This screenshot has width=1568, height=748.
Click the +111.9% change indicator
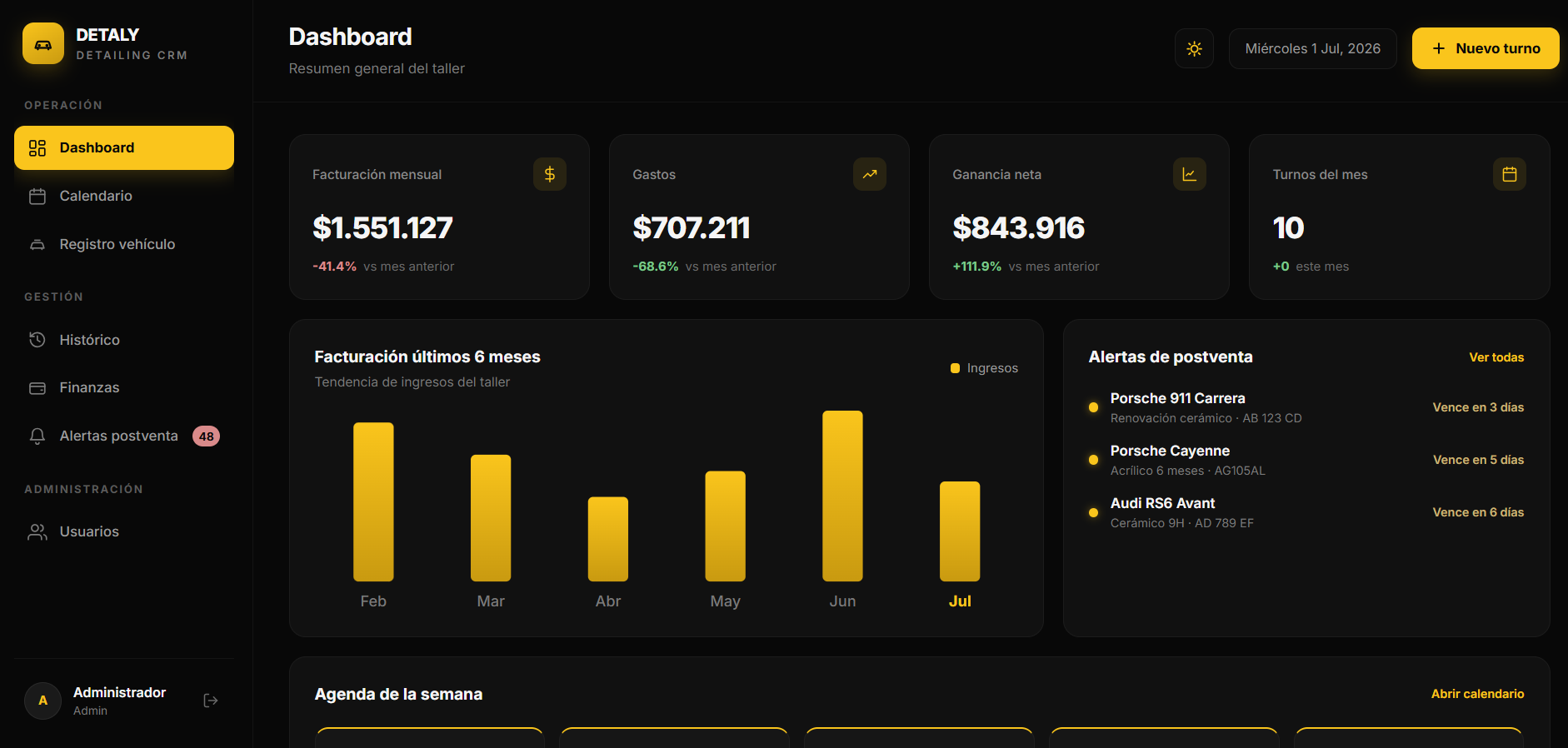click(977, 267)
